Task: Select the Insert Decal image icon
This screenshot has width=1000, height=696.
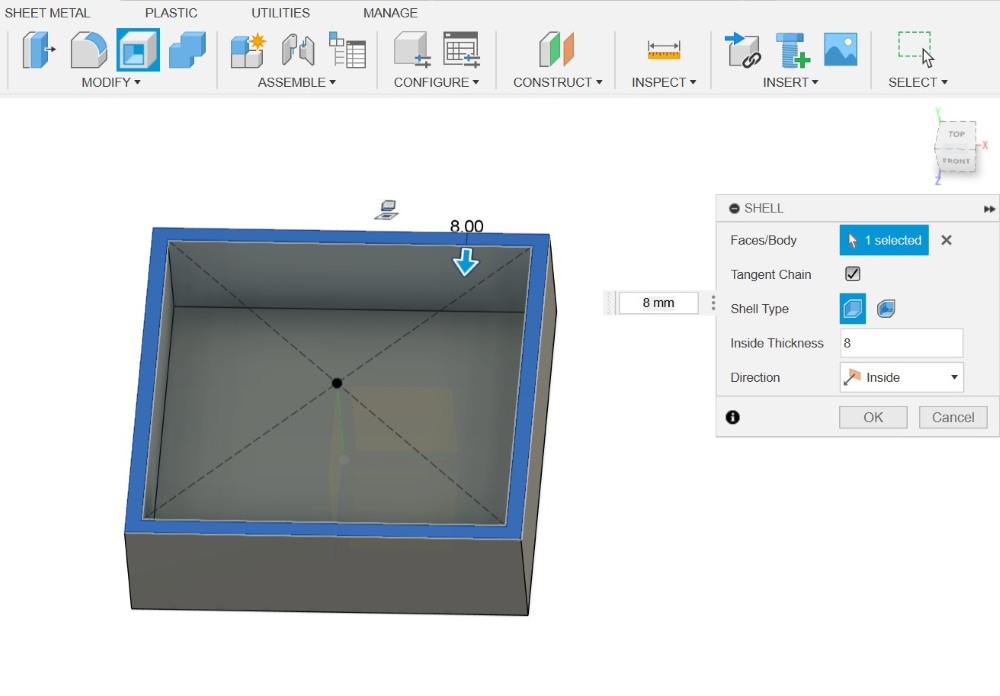Action: point(841,50)
